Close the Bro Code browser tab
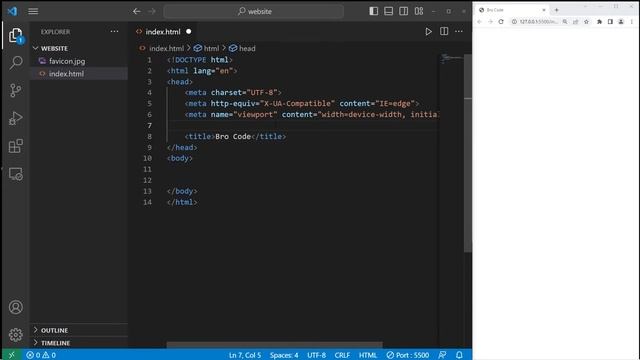 544,10
